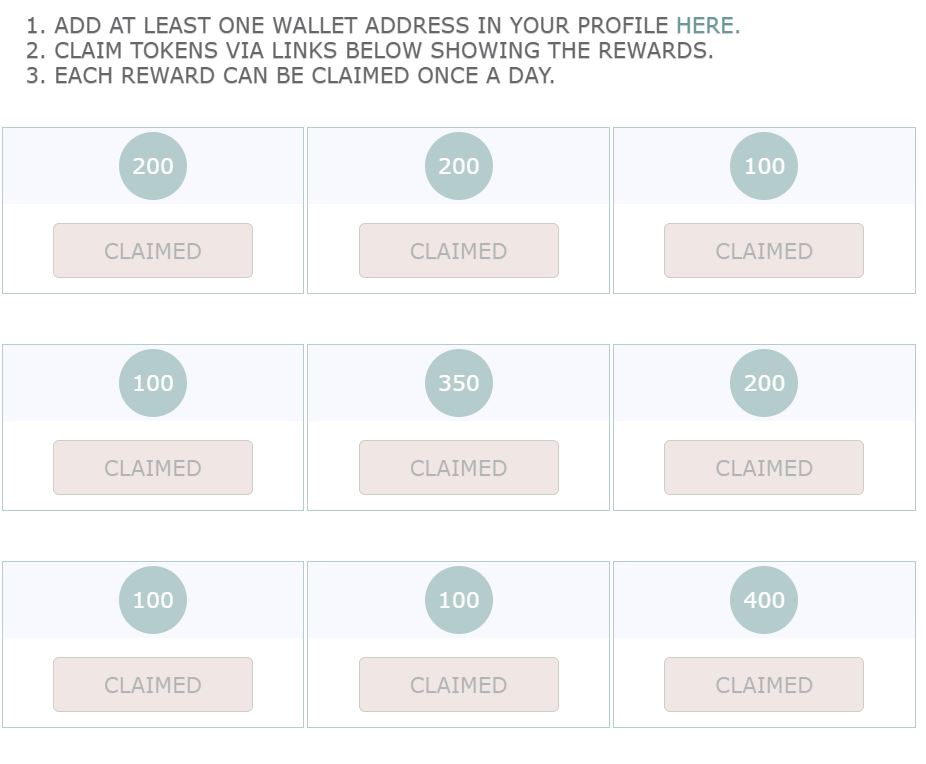The image size is (926, 764).
Task: Select the 200 badge in first row, middle card
Action: coord(459,166)
